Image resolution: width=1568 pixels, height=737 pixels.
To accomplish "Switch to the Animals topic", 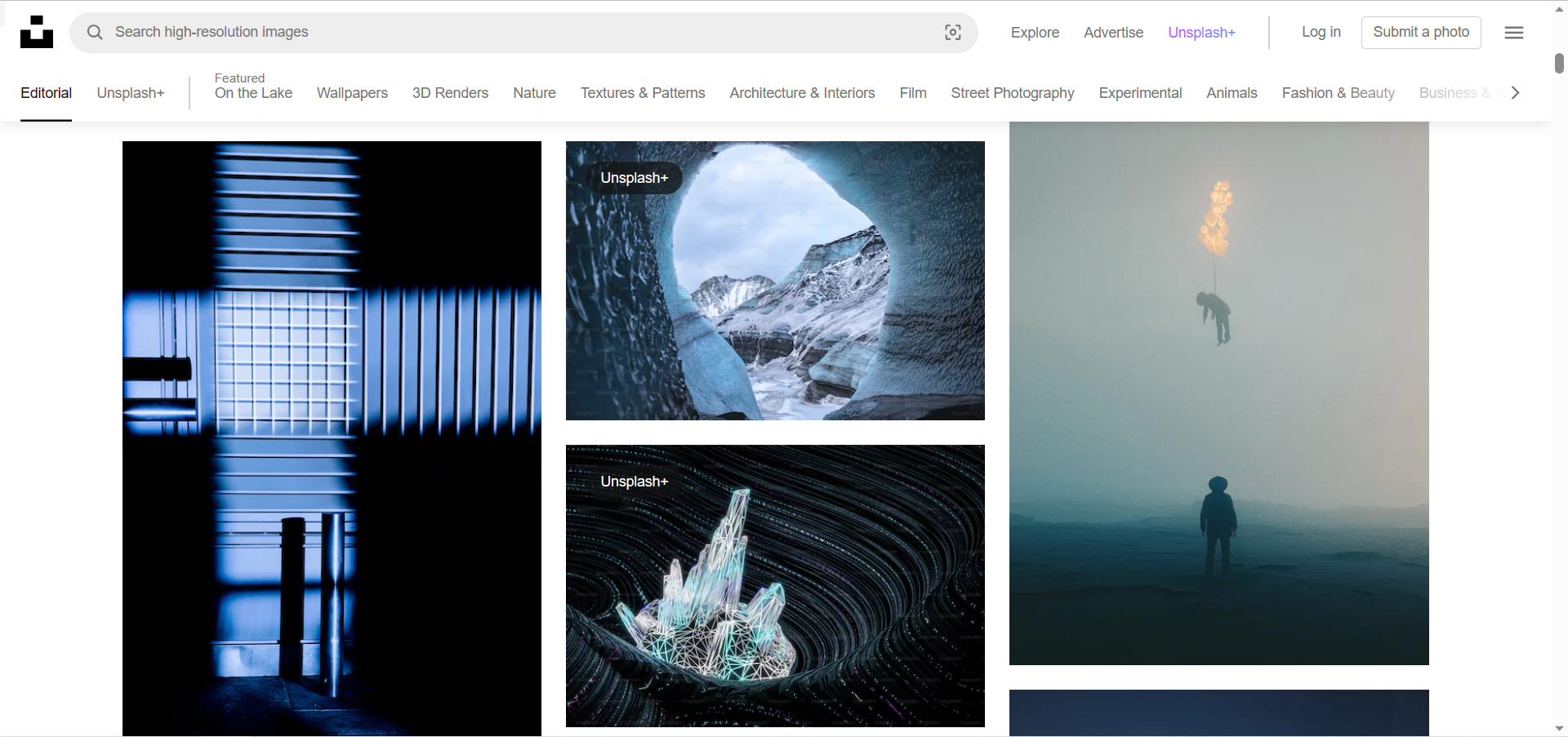I will coord(1232,93).
